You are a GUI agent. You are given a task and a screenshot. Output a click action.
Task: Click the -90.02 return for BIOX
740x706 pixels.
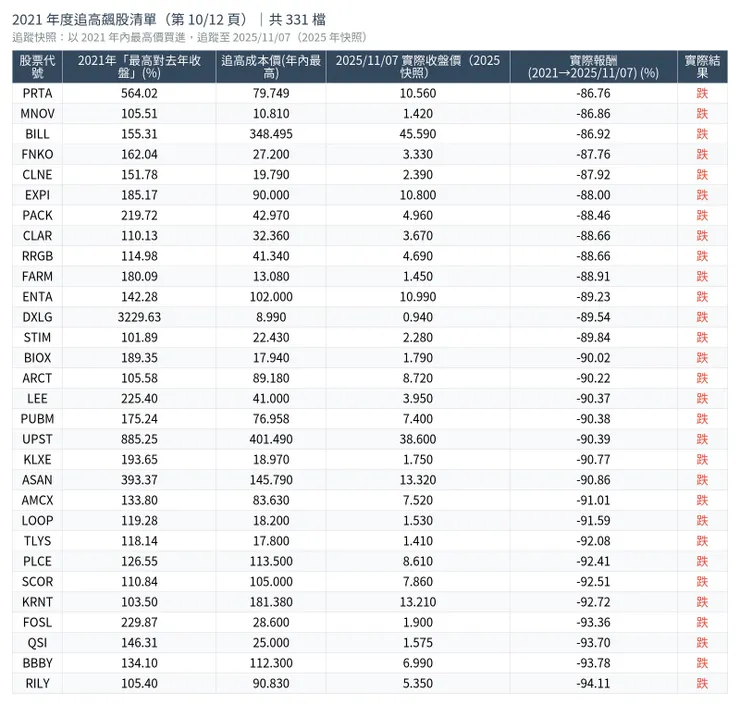593,358
